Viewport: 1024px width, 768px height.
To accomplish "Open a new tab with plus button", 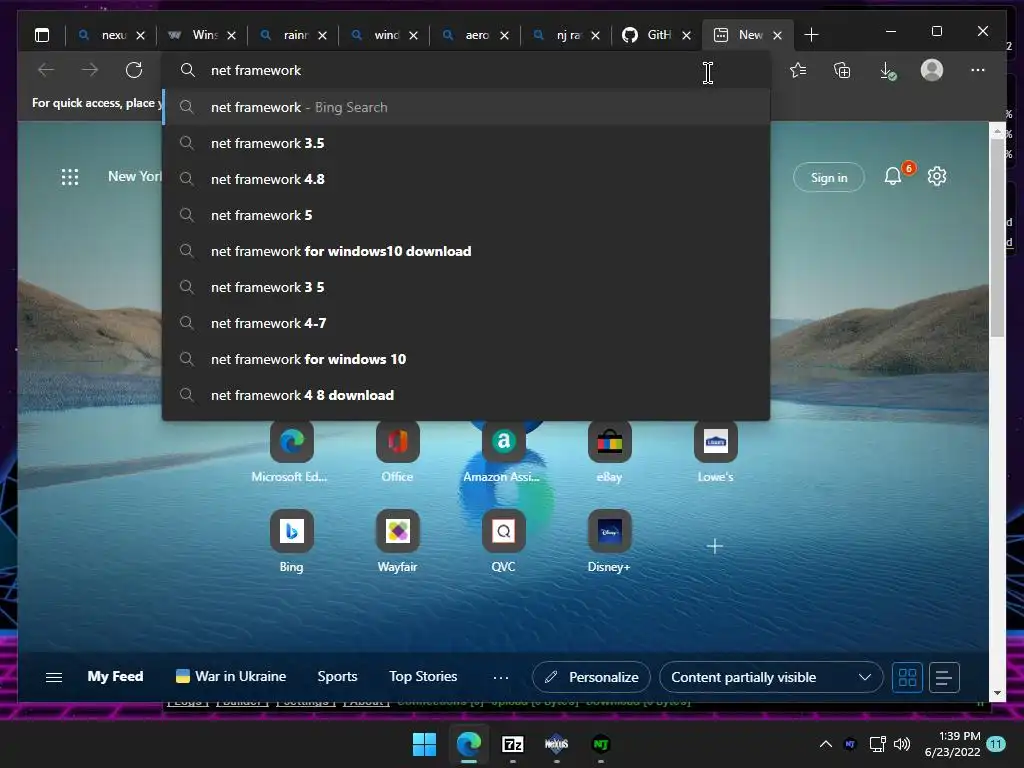I will pos(811,35).
